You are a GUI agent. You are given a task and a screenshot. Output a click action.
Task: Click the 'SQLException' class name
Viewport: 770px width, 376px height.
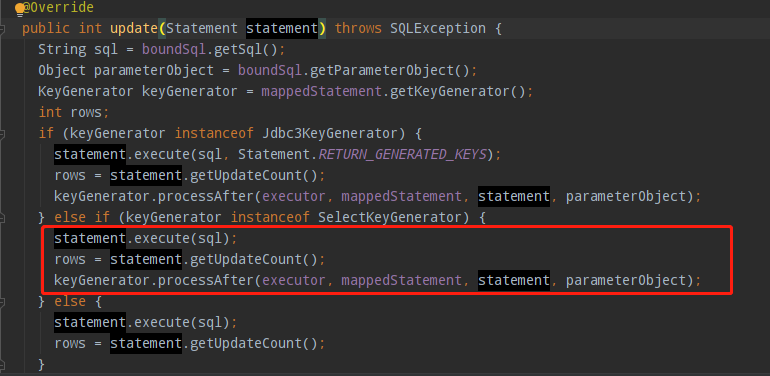(438, 28)
